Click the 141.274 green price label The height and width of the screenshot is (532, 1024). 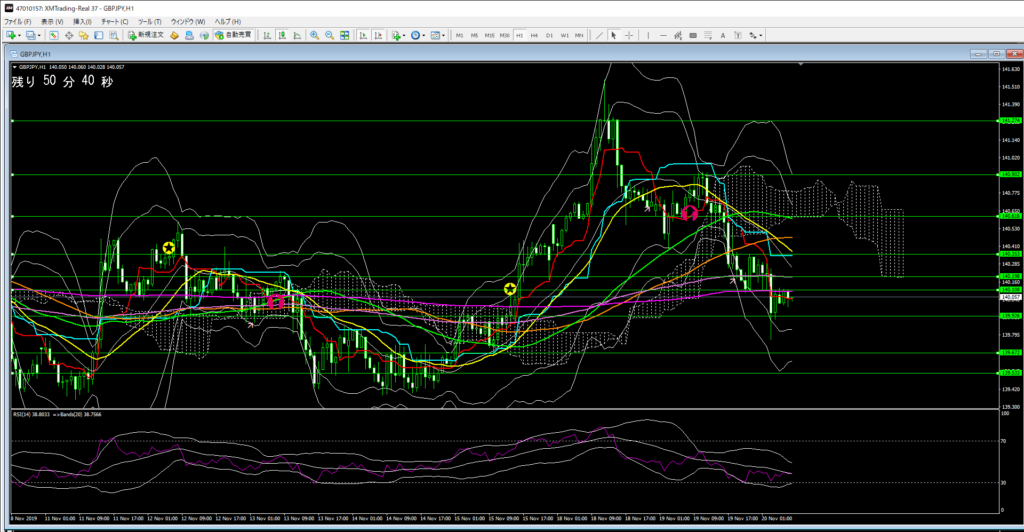[x=1010, y=121]
